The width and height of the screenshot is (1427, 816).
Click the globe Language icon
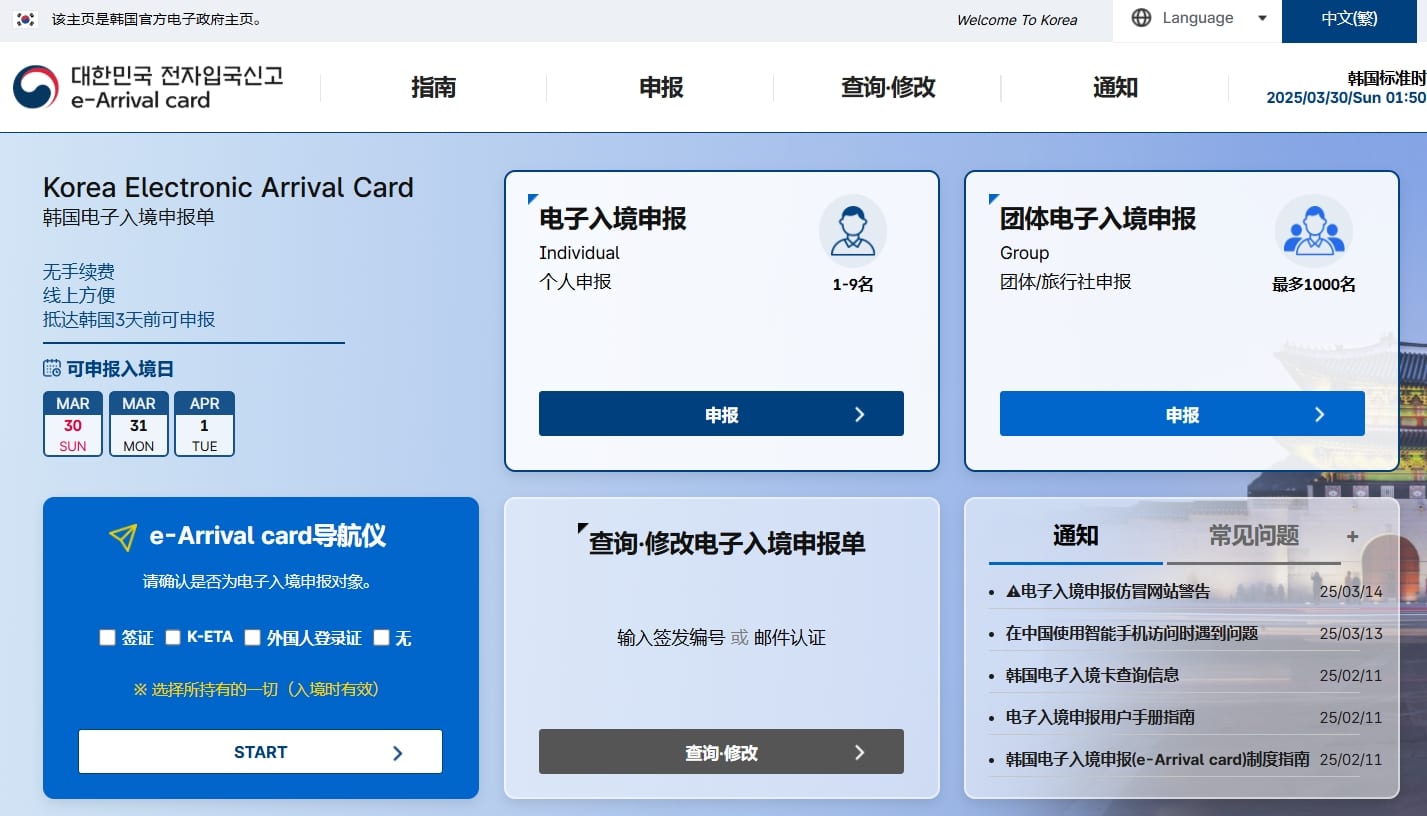coord(1141,18)
